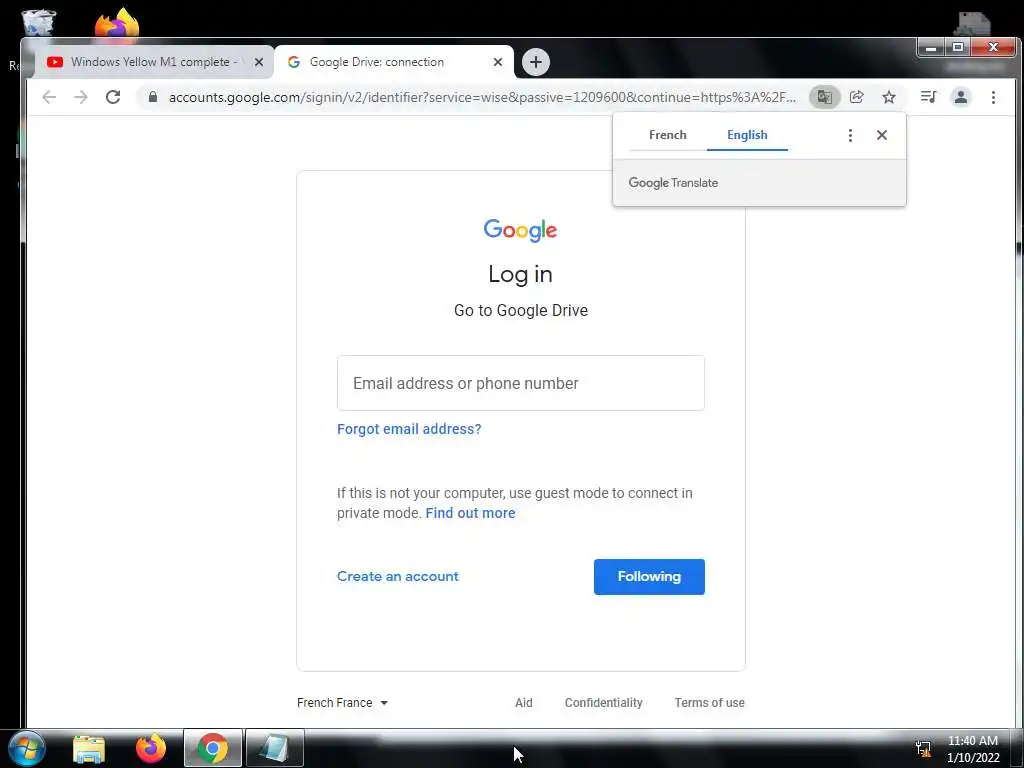Click the padlock site info icon
The image size is (1024, 768).
(x=153, y=97)
